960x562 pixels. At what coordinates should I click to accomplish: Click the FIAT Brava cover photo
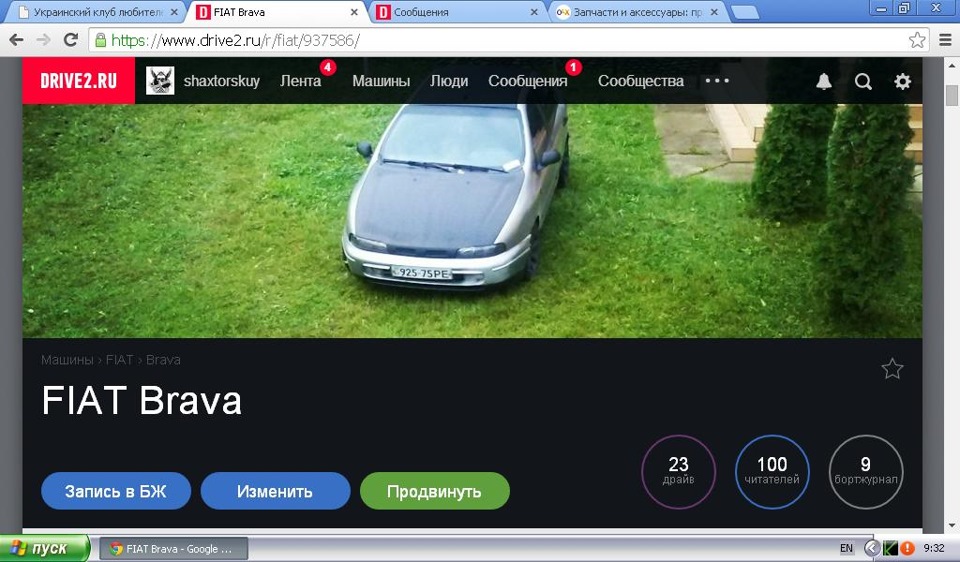tap(472, 220)
